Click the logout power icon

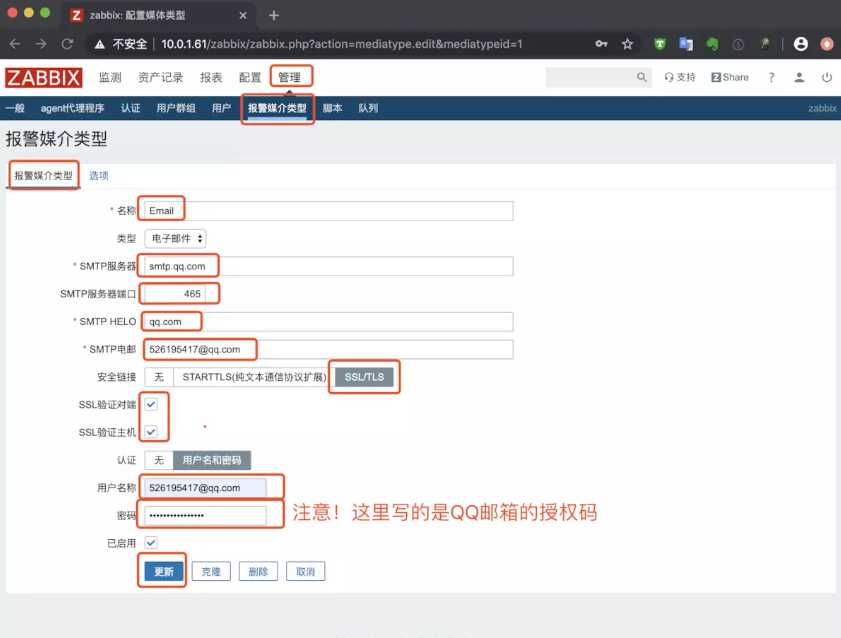pos(827,77)
